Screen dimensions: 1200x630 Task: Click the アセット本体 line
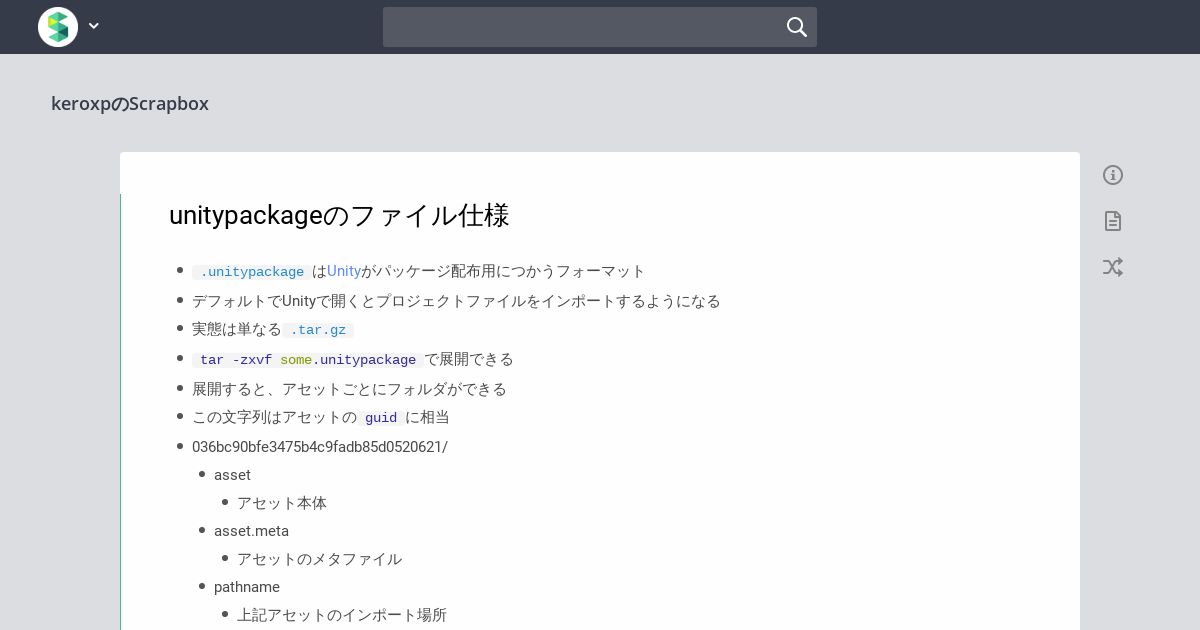[282, 503]
